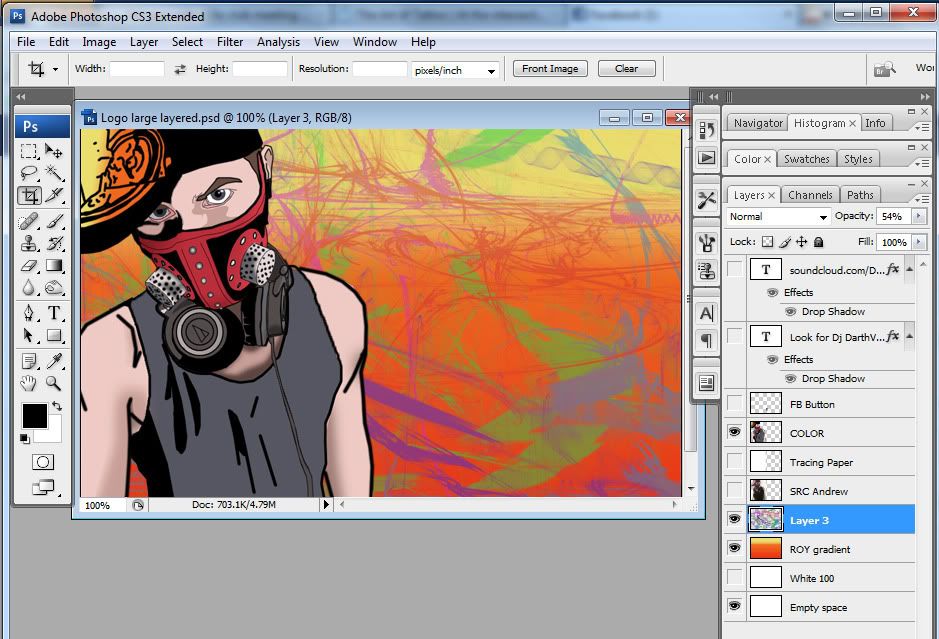Reset default foreground and background colors
Screen dimensions: 939x639
25,438
